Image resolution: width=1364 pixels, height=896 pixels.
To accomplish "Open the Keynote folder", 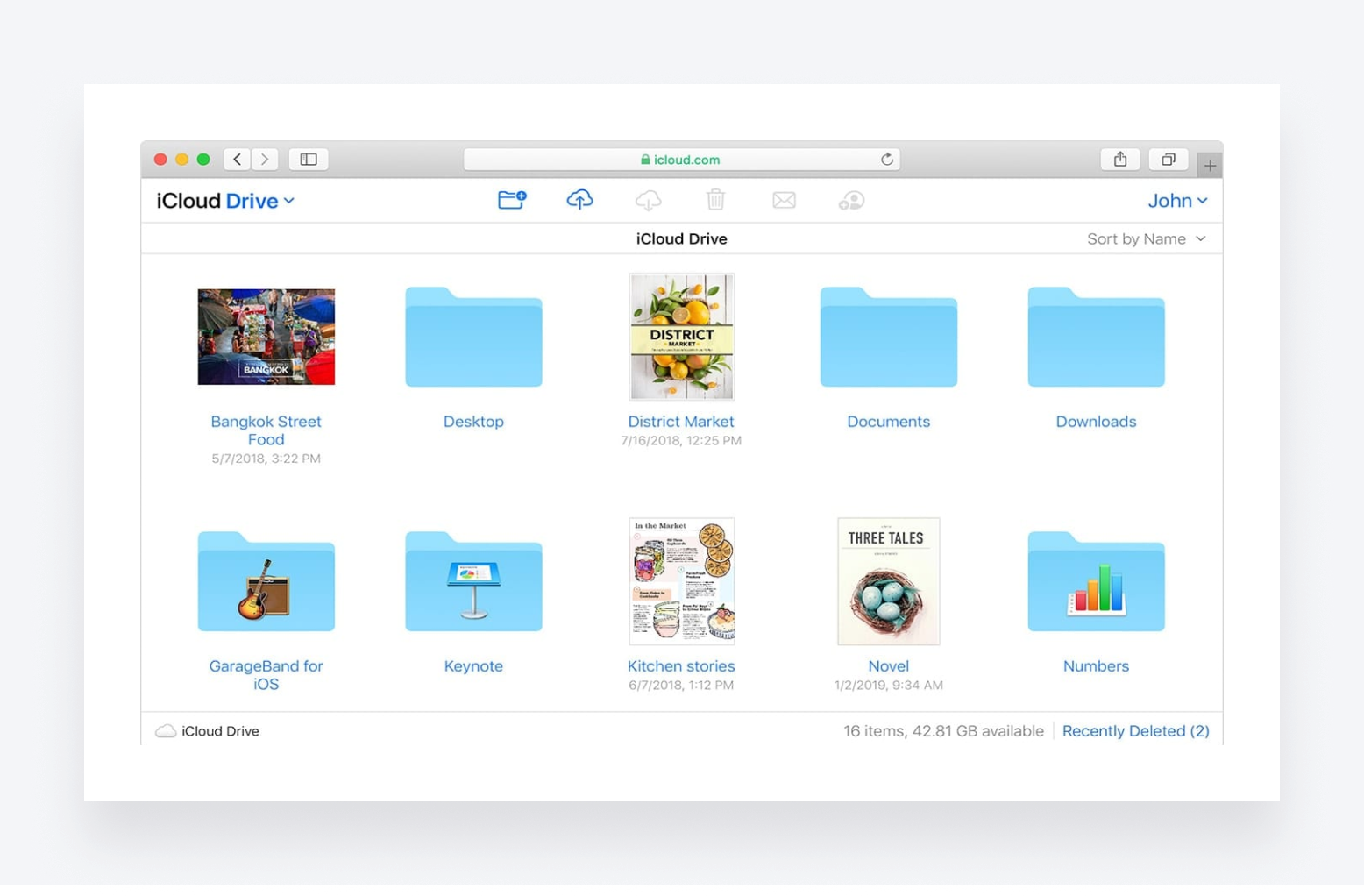I will point(473,581).
